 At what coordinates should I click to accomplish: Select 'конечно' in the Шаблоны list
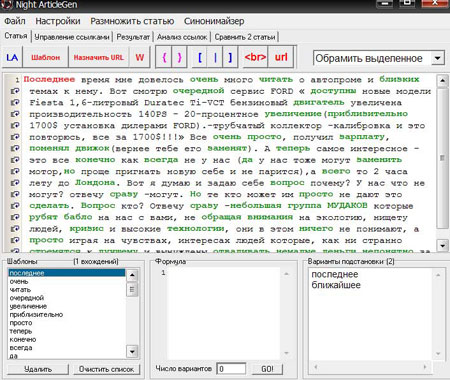click(x=67, y=340)
